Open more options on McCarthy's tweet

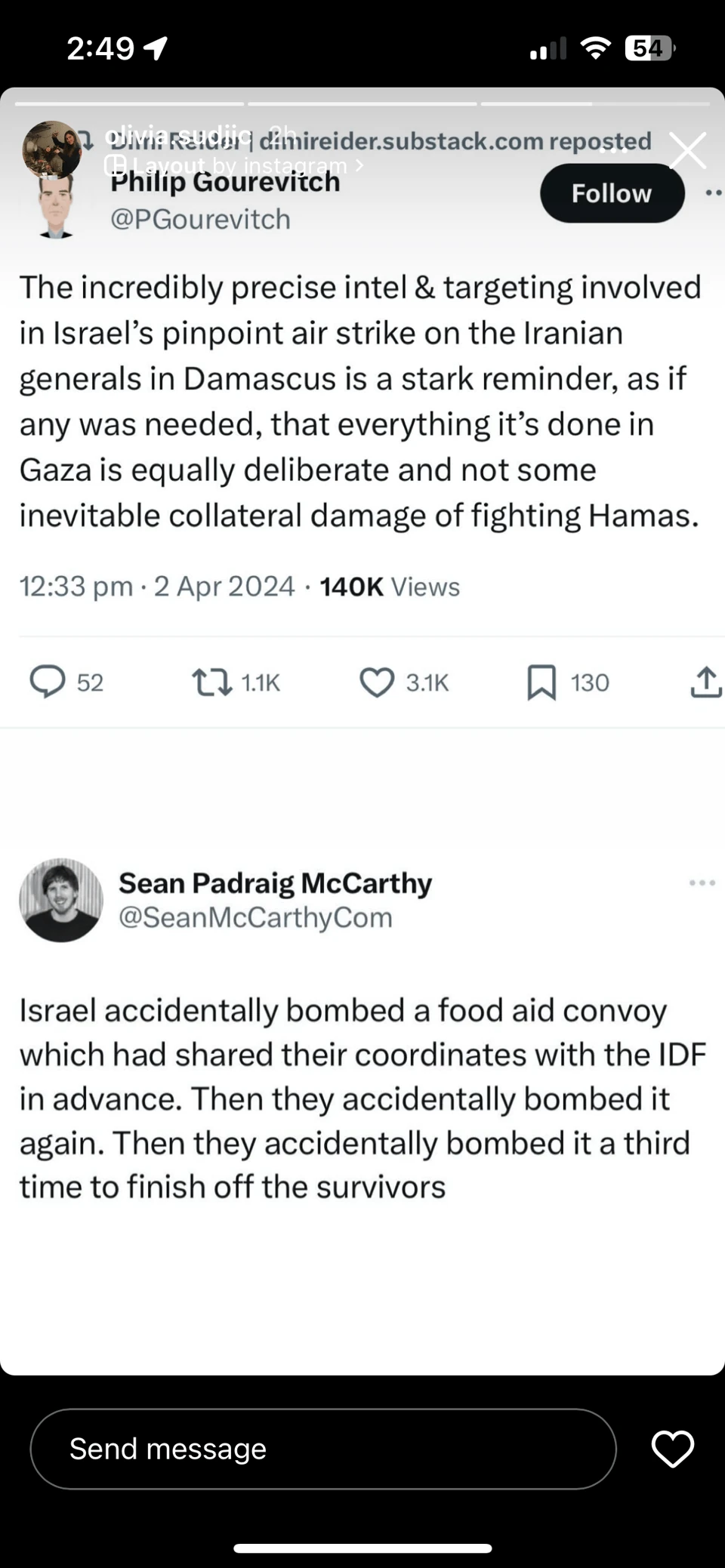(x=702, y=883)
